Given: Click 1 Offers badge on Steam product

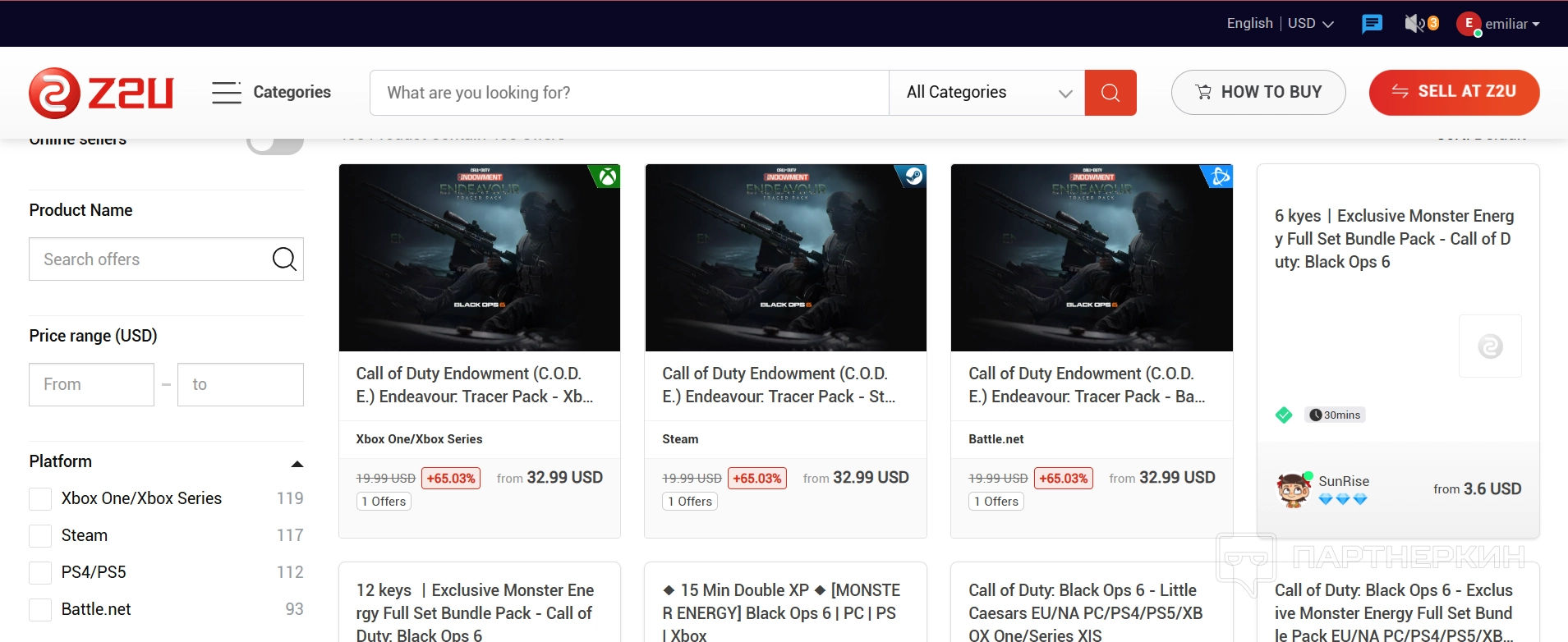Looking at the screenshot, I should tap(690, 502).
